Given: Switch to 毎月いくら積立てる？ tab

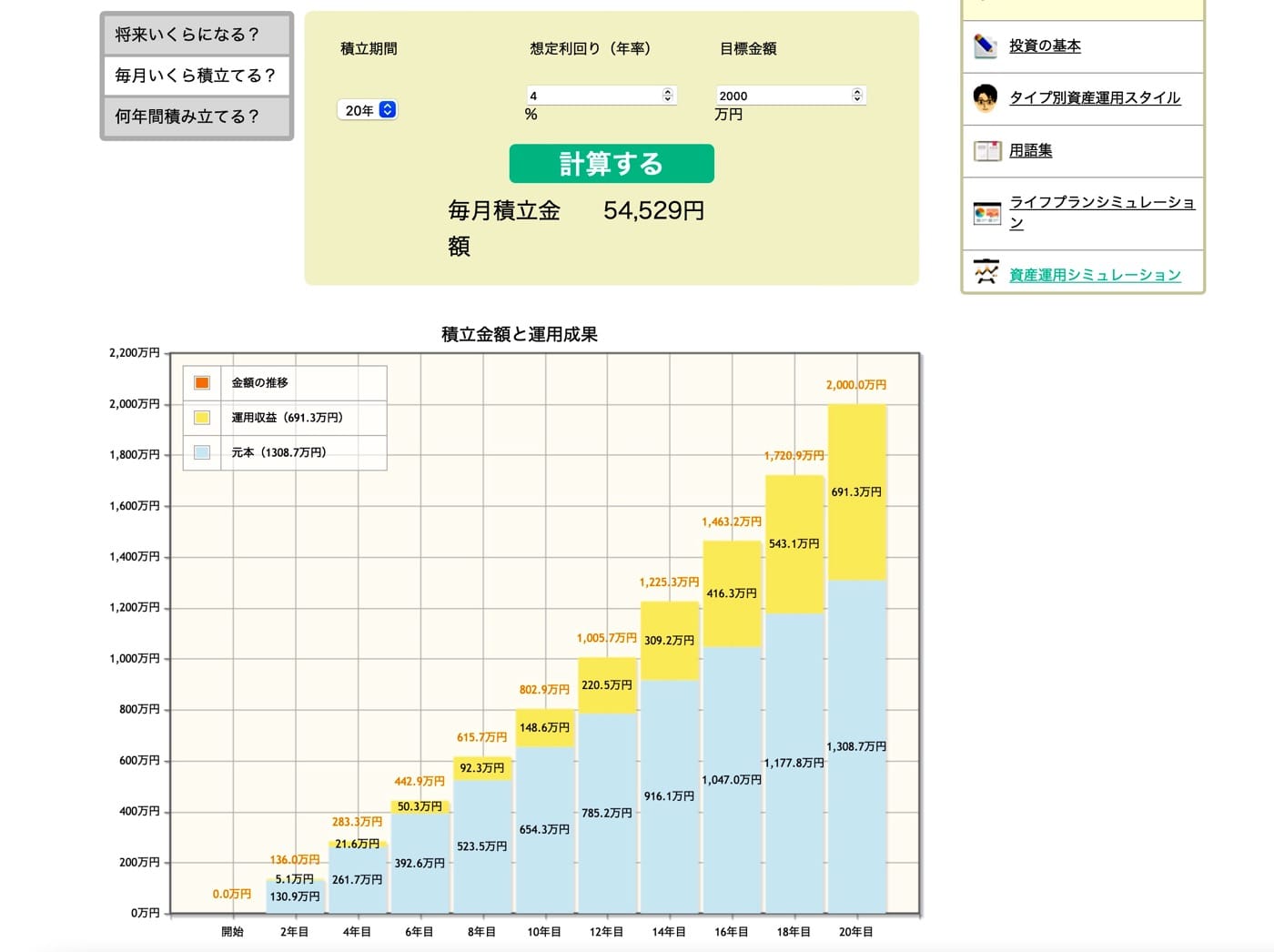Looking at the screenshot, I should click(196, 76).
